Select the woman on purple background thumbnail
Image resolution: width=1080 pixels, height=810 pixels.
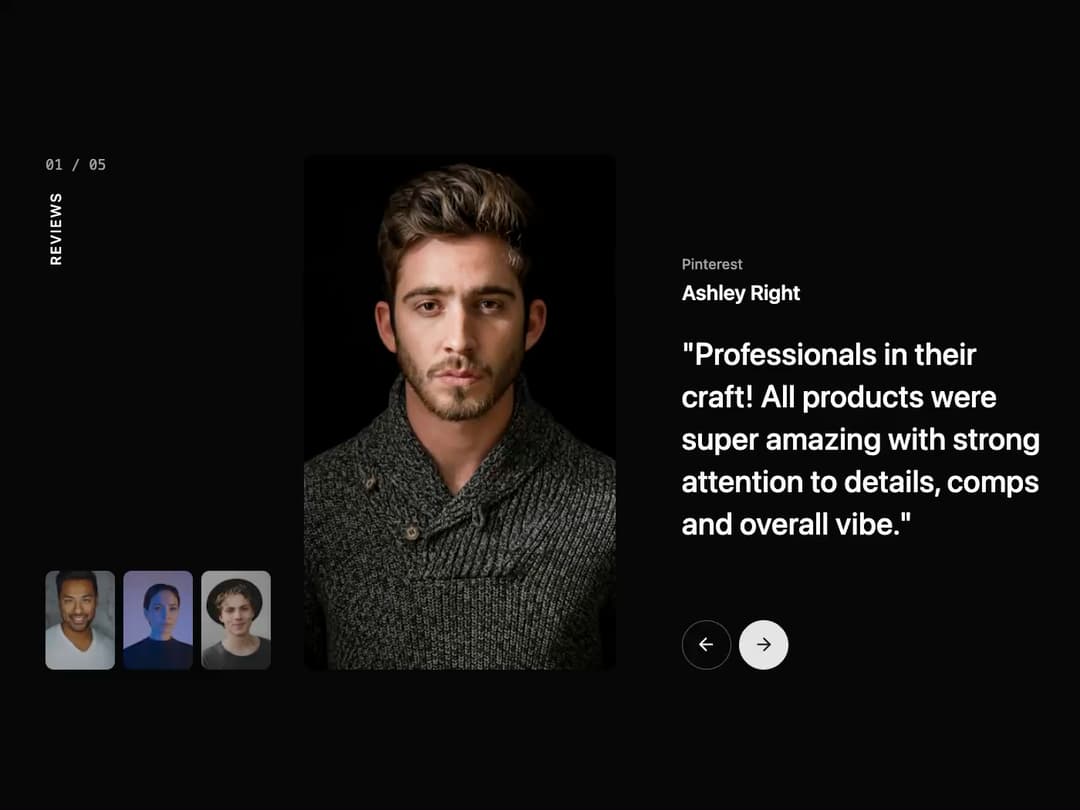[x=158, y=620]
